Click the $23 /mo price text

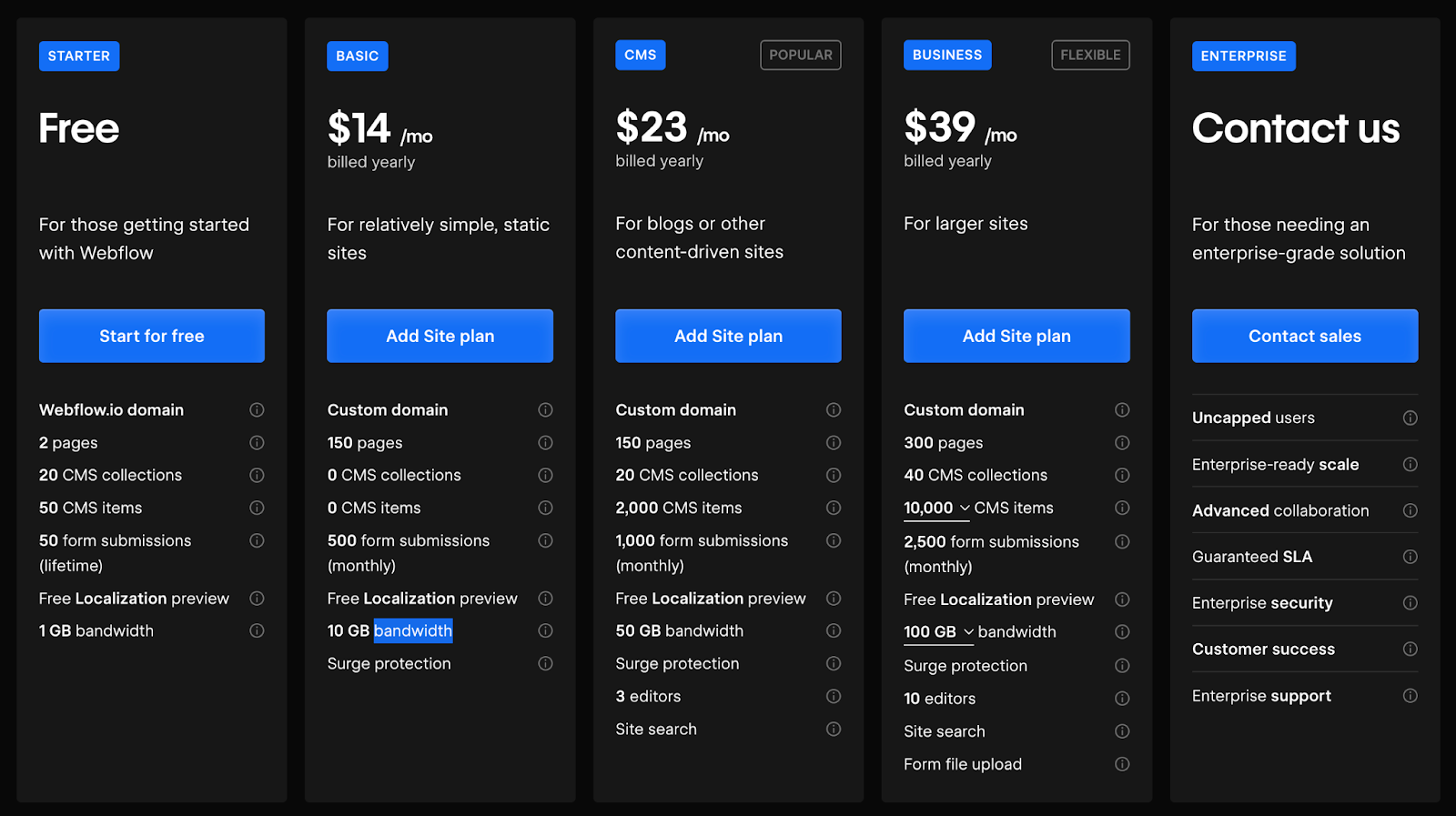(x=672, y=128)
